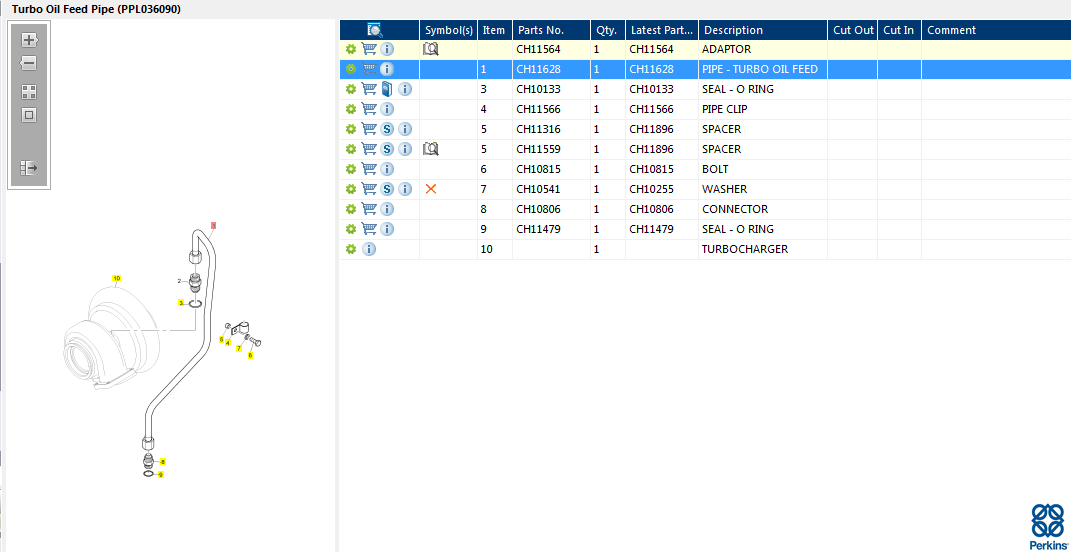Sort by the Latest Part column header
This screenshot has height=552, width=1071.
pos(662,30)
